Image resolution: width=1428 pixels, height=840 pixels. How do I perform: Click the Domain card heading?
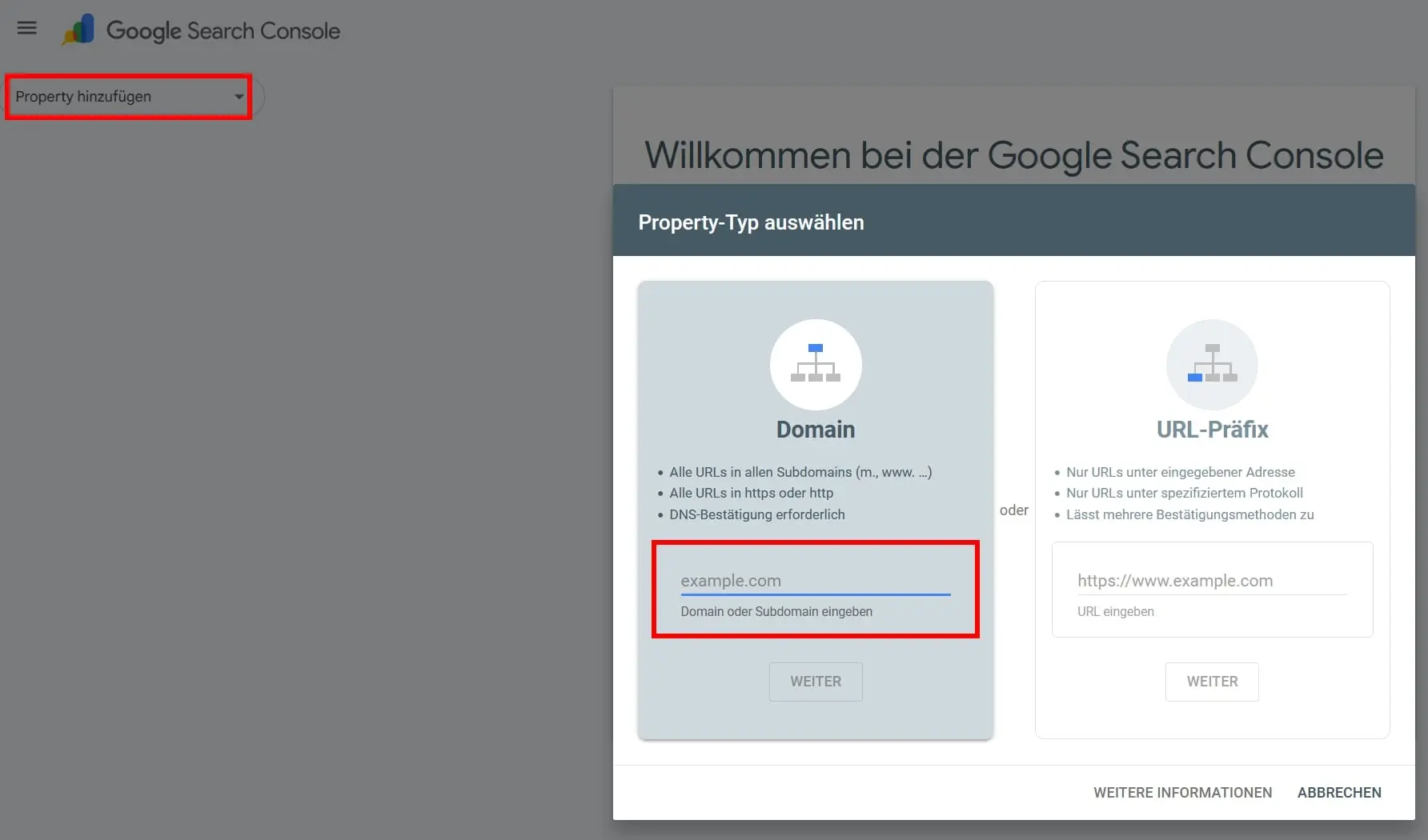(x=816, y=430)
